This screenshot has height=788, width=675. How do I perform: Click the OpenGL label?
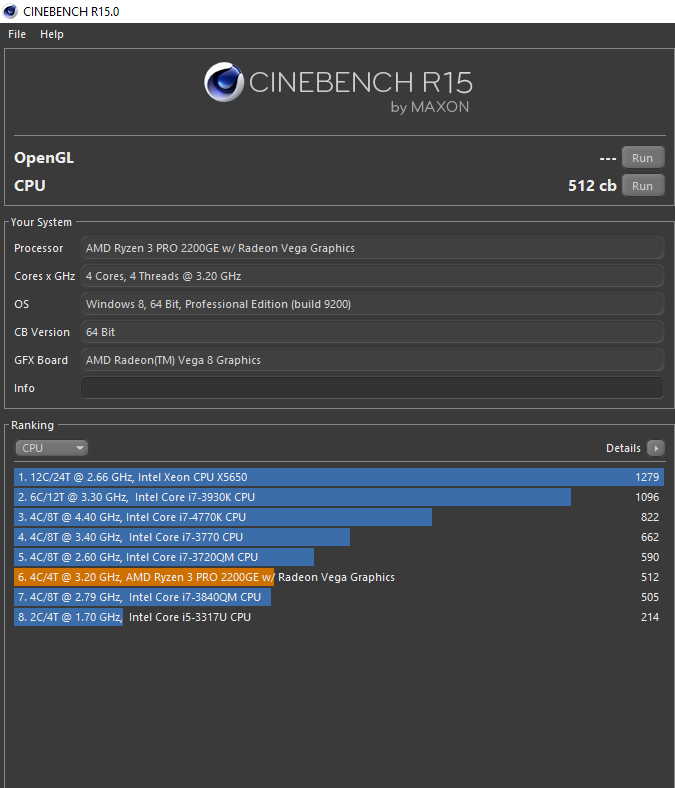pyautogui.click(x=44, y=158)
